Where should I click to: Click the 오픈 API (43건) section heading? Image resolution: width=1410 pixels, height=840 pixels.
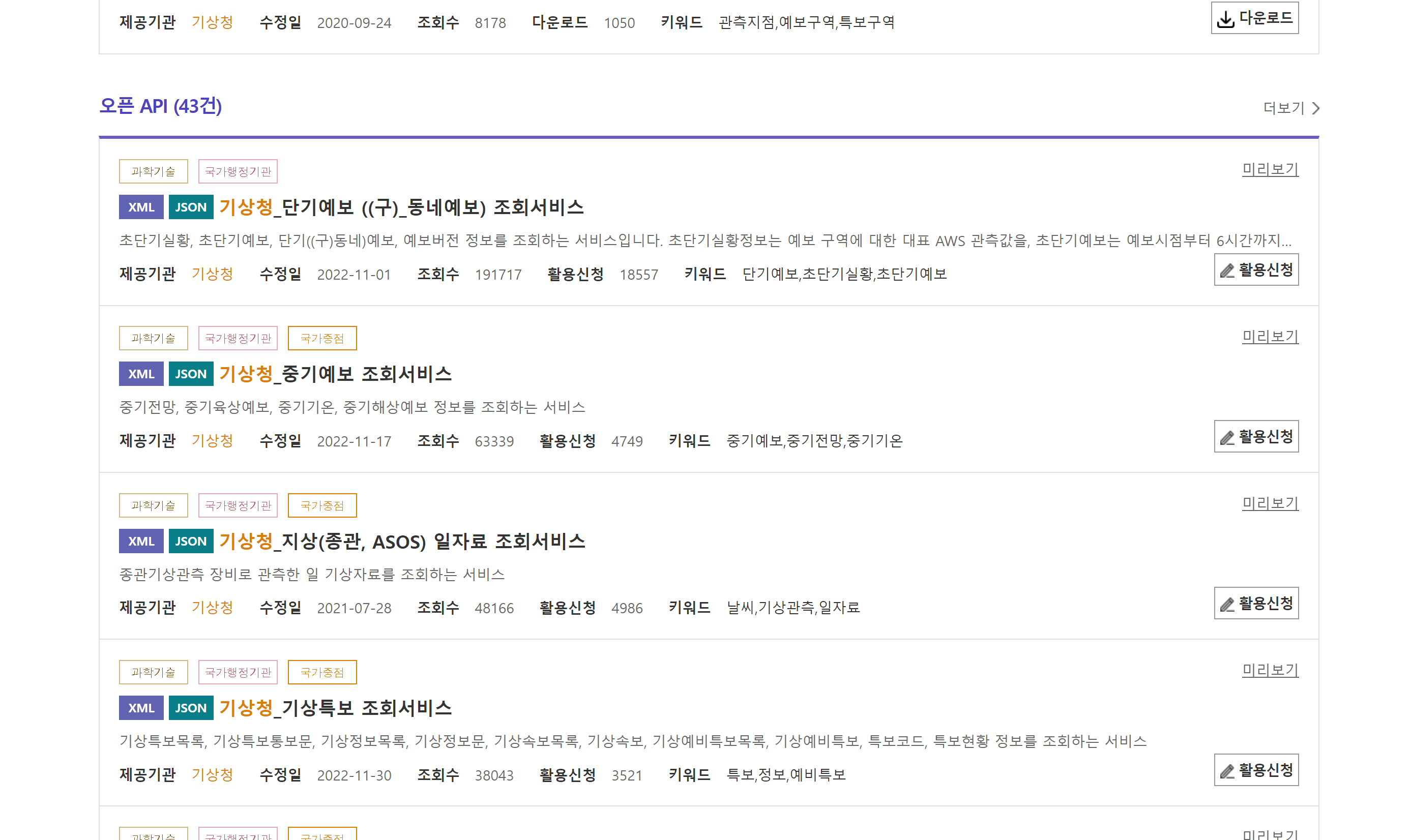pos(160,106)
